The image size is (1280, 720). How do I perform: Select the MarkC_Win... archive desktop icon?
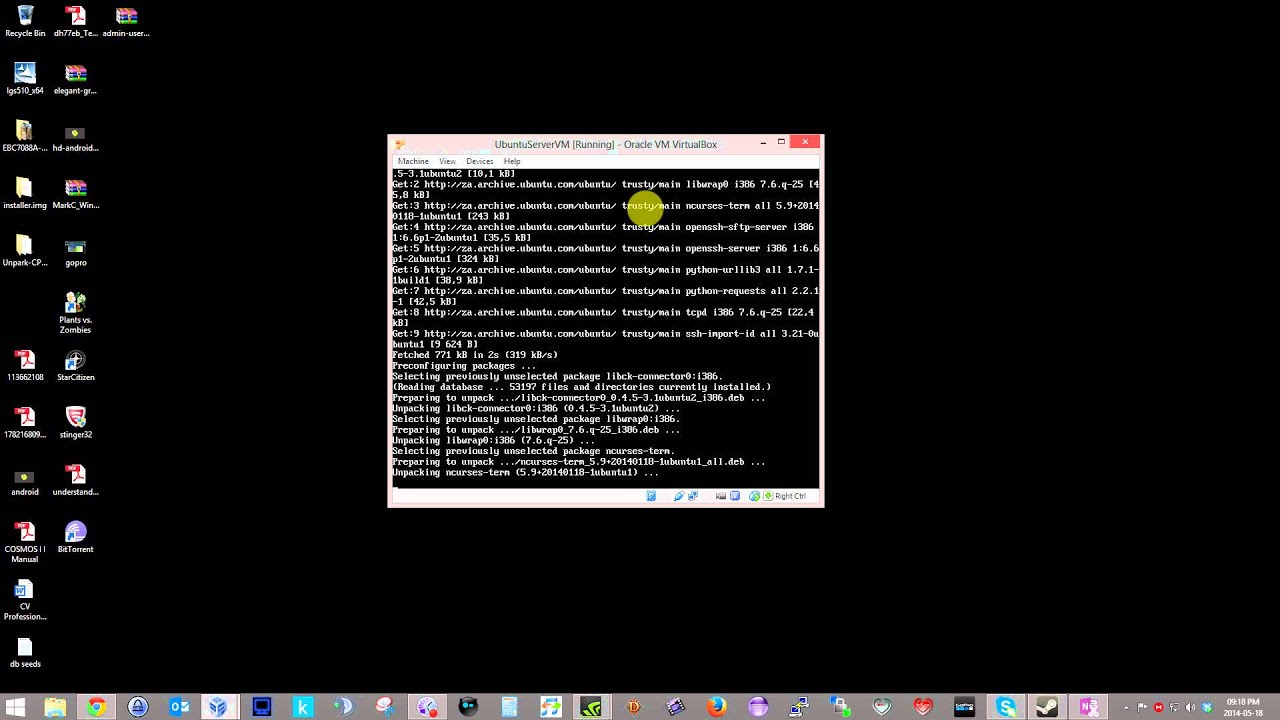point(75,194)
